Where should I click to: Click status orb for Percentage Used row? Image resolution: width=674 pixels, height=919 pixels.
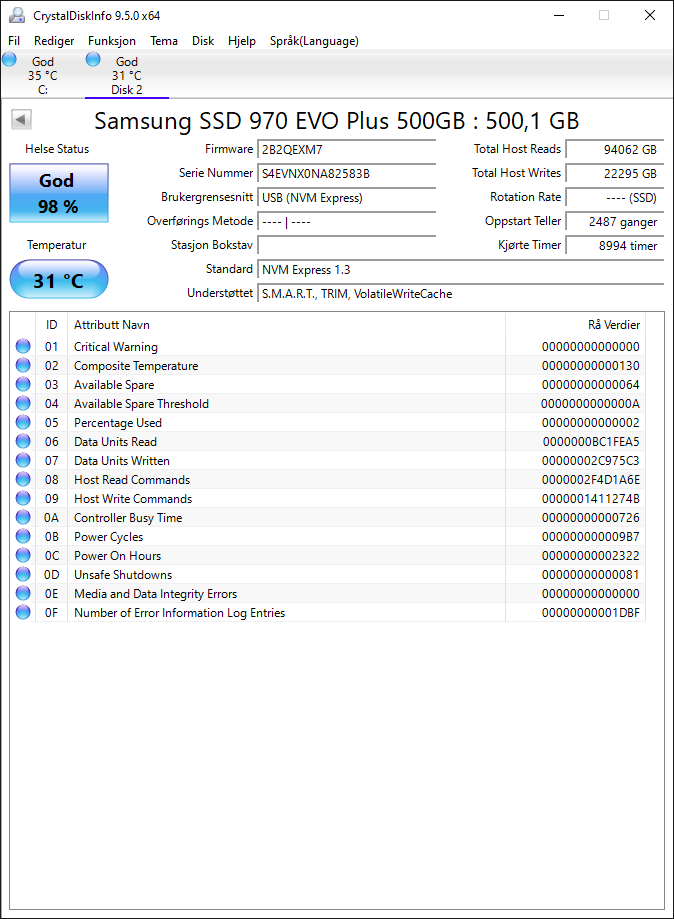click(23, 423)
